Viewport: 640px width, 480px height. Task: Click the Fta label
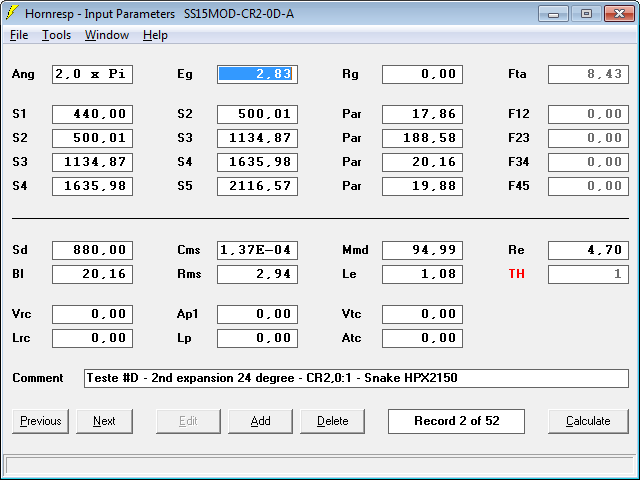point(517,74)
